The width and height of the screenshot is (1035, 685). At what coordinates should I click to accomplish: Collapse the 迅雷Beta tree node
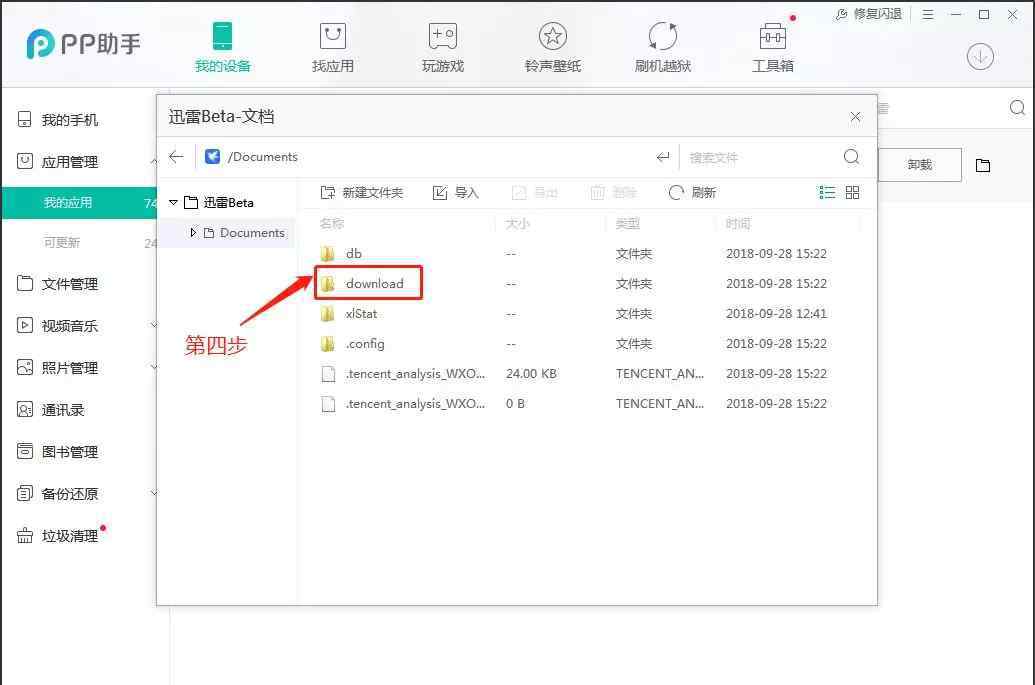[174, 203]
